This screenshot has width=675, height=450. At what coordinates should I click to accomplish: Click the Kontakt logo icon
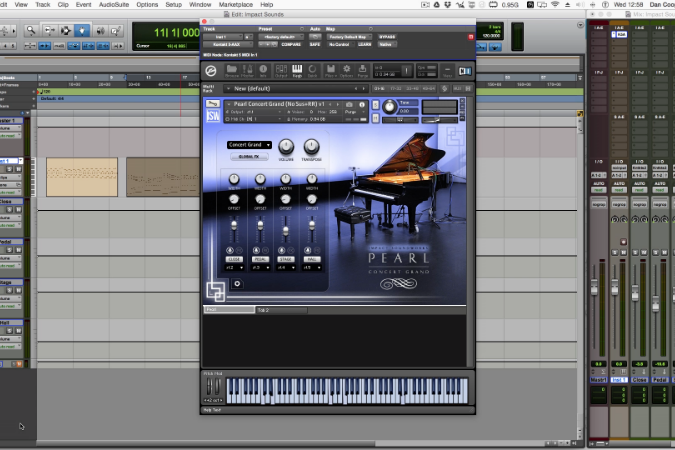pos(211,71)
